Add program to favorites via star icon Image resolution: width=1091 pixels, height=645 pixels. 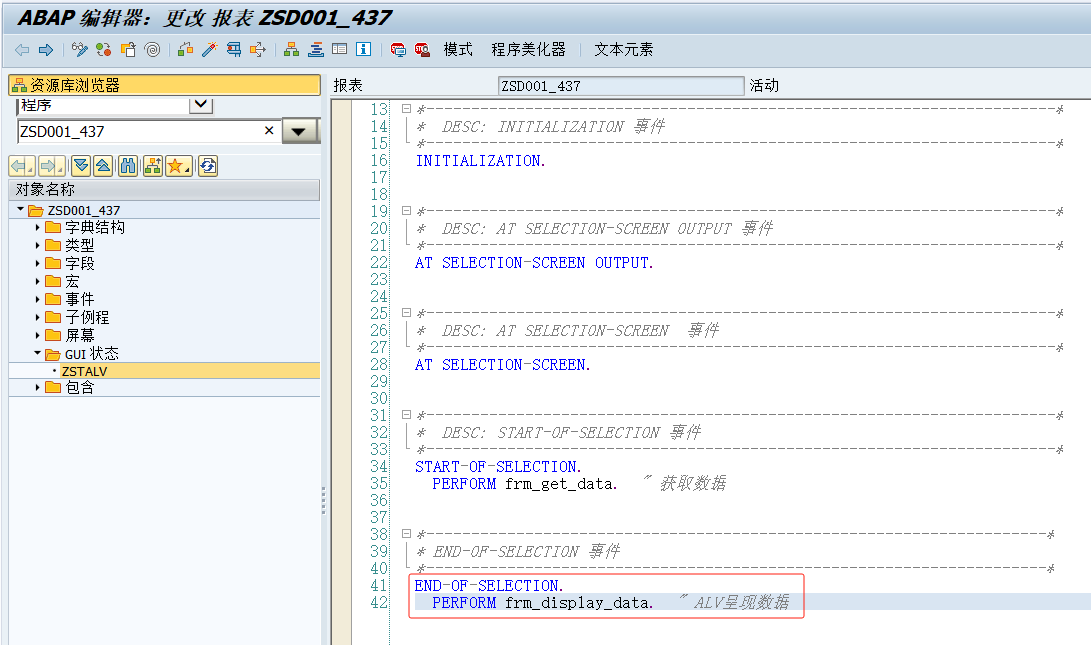pyautogui.click(x=174, y=166)
